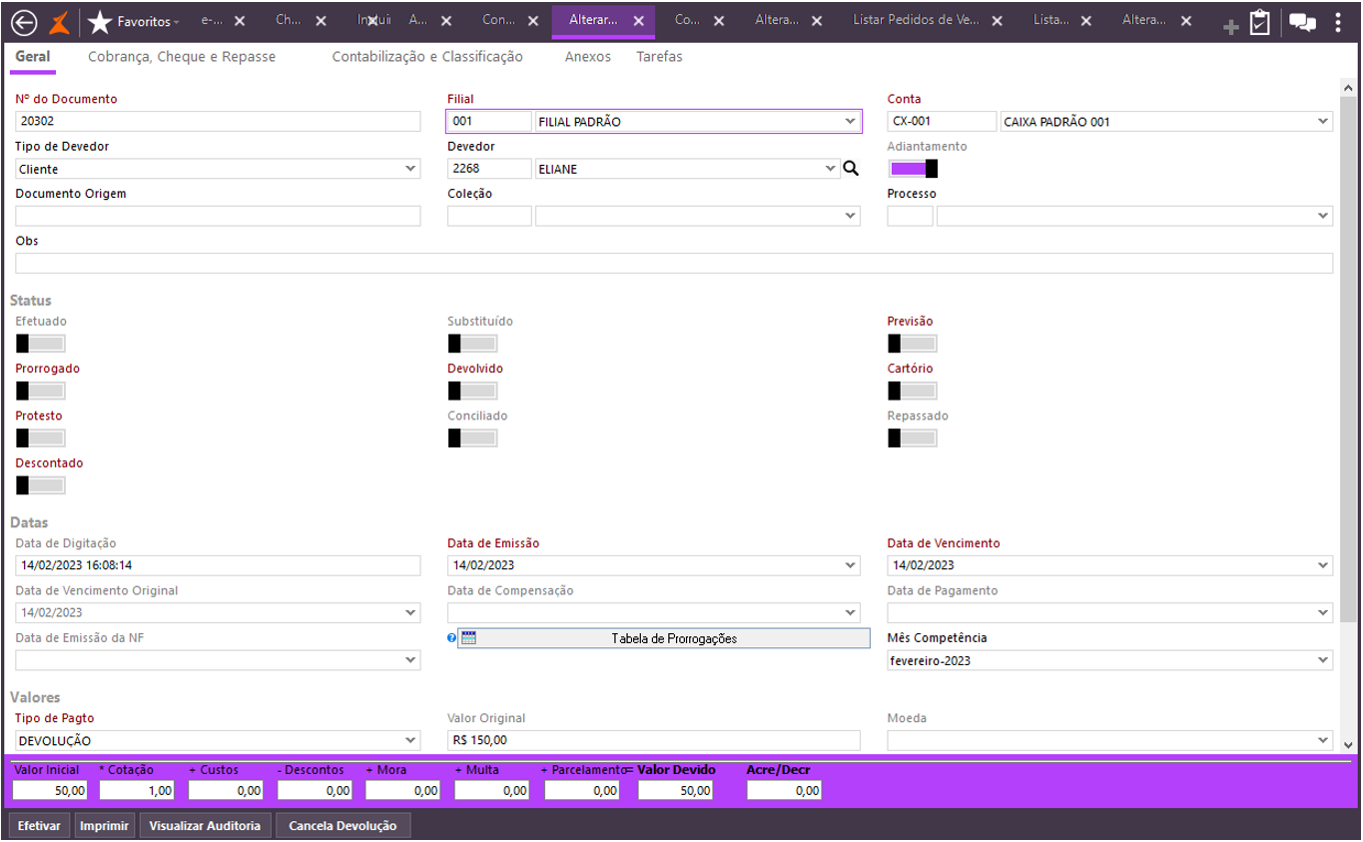Click the Imprimir button
Image resolution: width=1363 pixels, height=842 pixels.
click(105, 826)
